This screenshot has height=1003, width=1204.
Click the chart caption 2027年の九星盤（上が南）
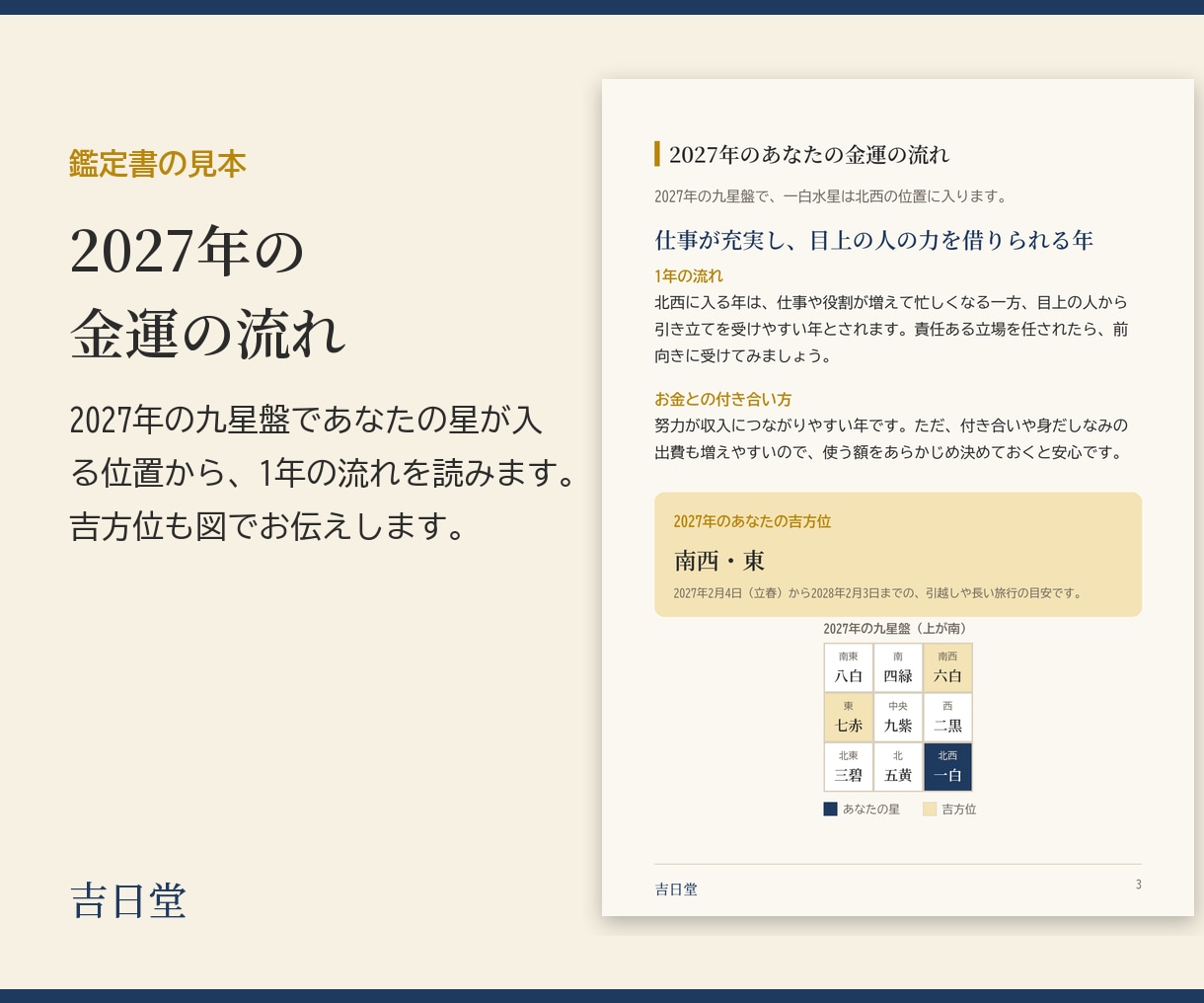[x=898, y=629]
